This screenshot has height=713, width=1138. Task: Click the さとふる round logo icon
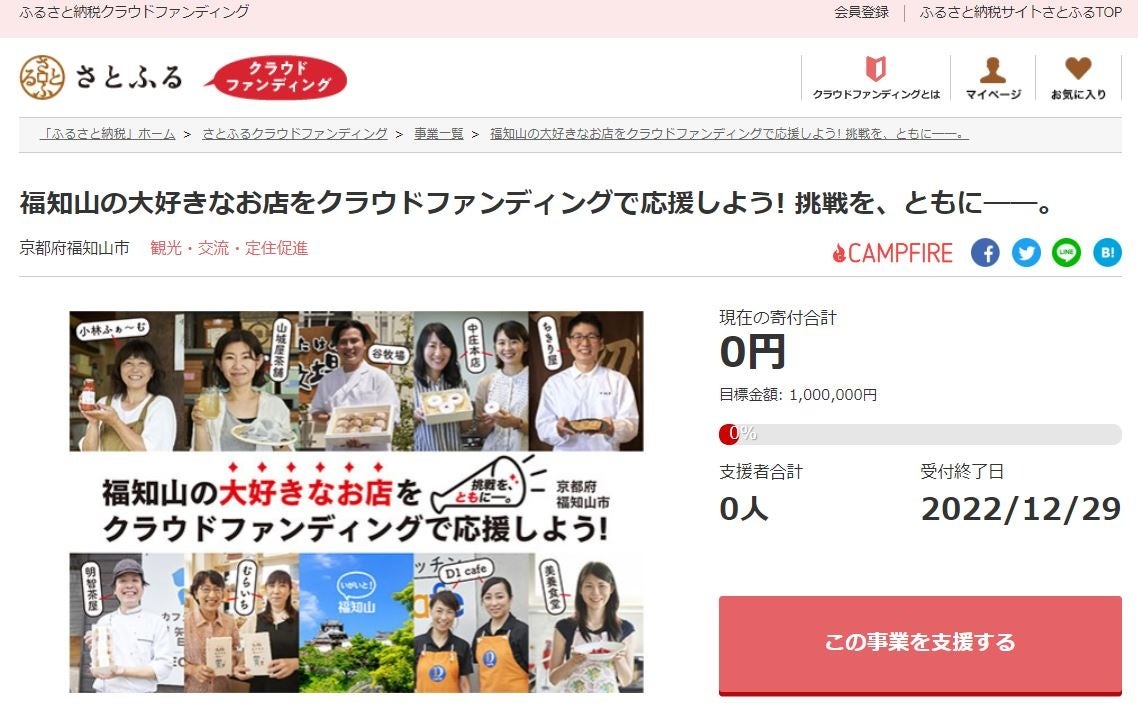pos(42,77)
